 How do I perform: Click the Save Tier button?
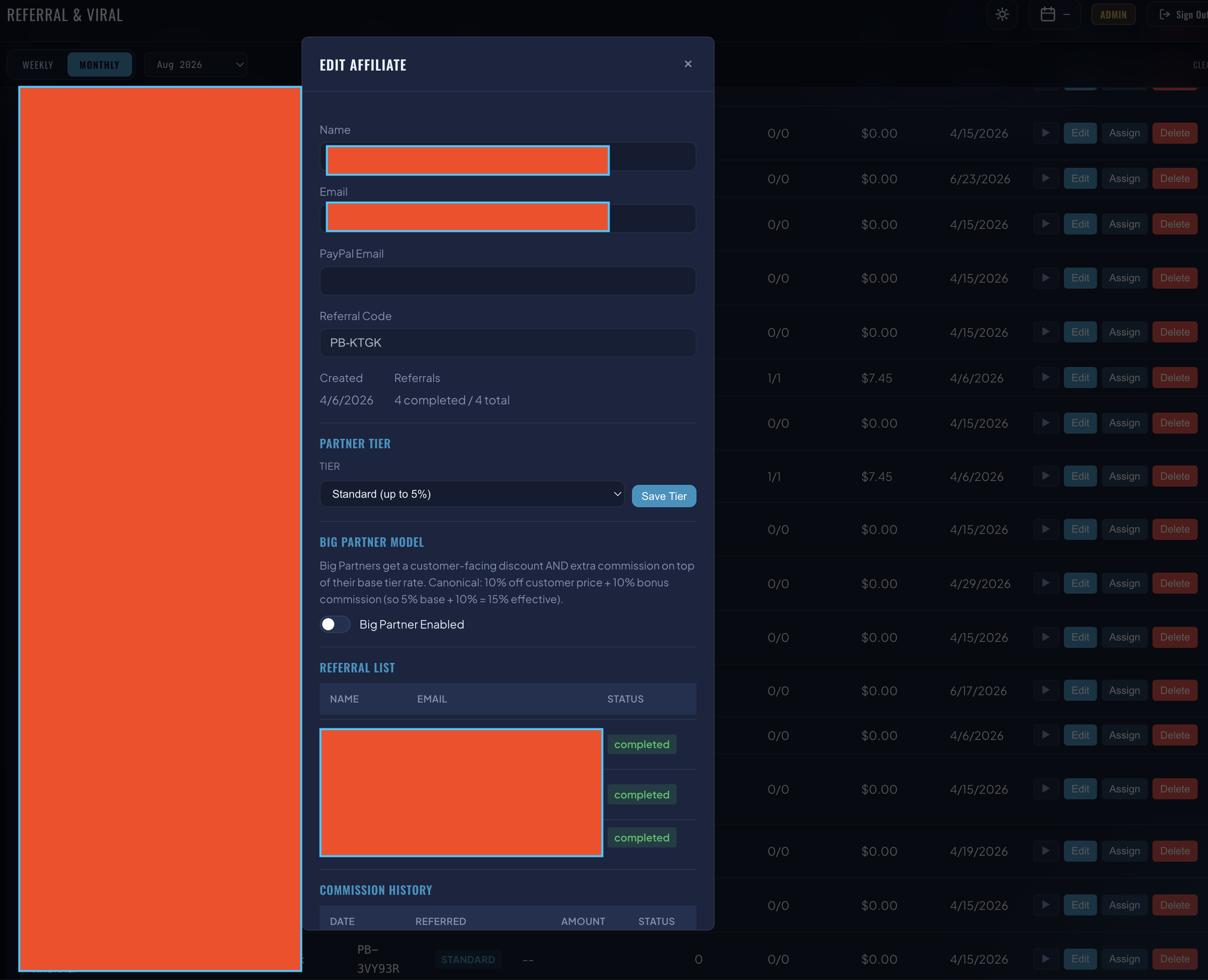(x=664, y=496)
